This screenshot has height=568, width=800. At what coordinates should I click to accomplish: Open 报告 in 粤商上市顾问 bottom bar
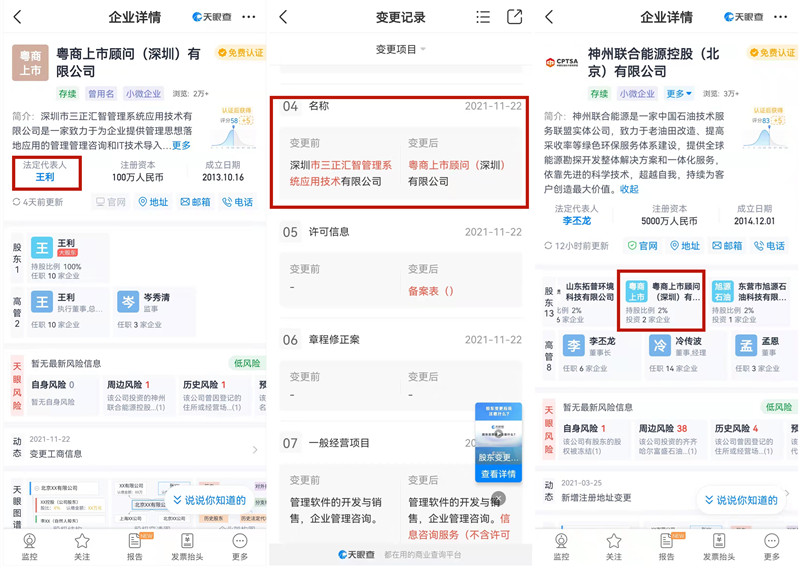click(x=135, y=547)
